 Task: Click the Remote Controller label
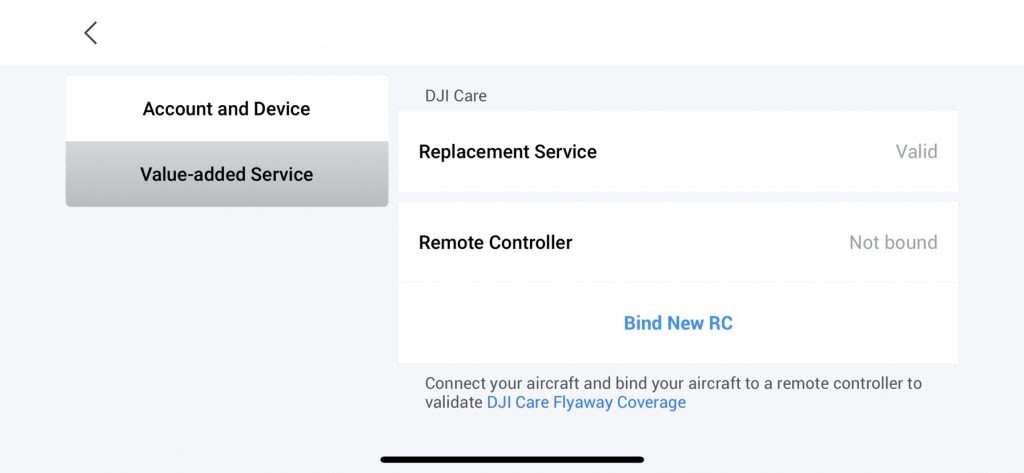pos(495,242)
